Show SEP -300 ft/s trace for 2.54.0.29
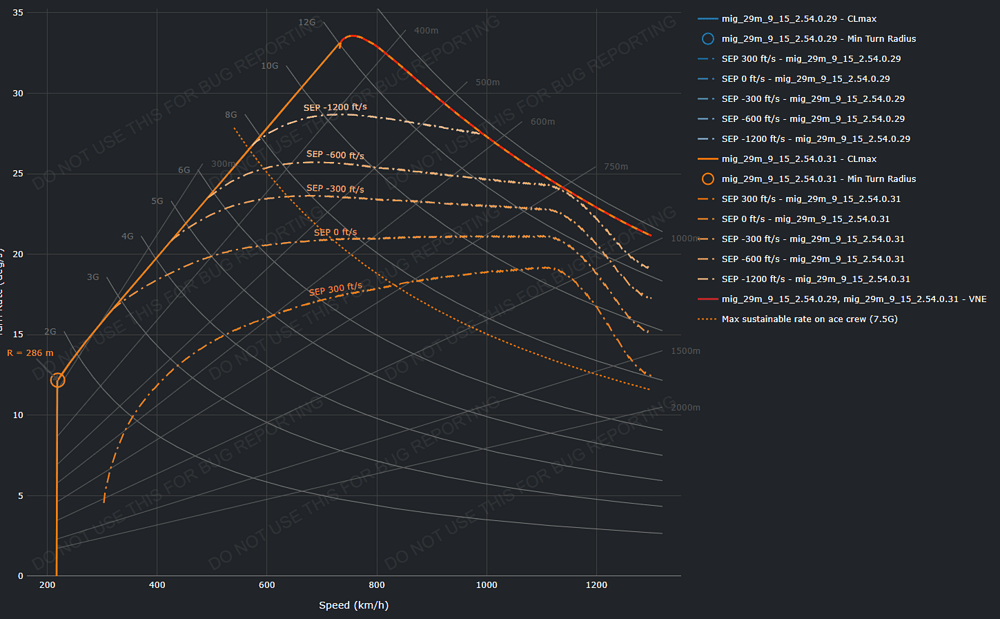Image resolution: width=1000 pixels, height=619 pixels. point(810,99)
